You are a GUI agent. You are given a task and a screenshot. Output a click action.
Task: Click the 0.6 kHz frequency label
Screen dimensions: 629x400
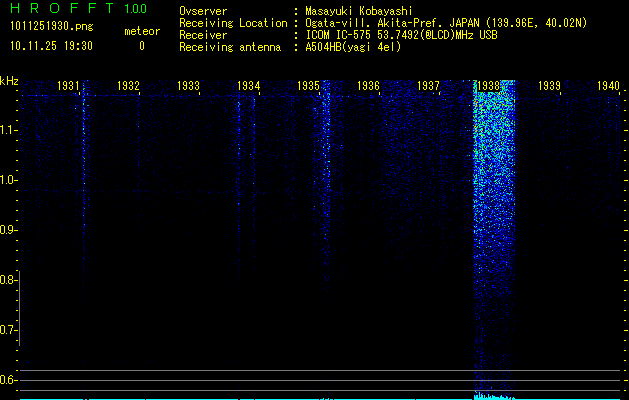pos(8,380)
